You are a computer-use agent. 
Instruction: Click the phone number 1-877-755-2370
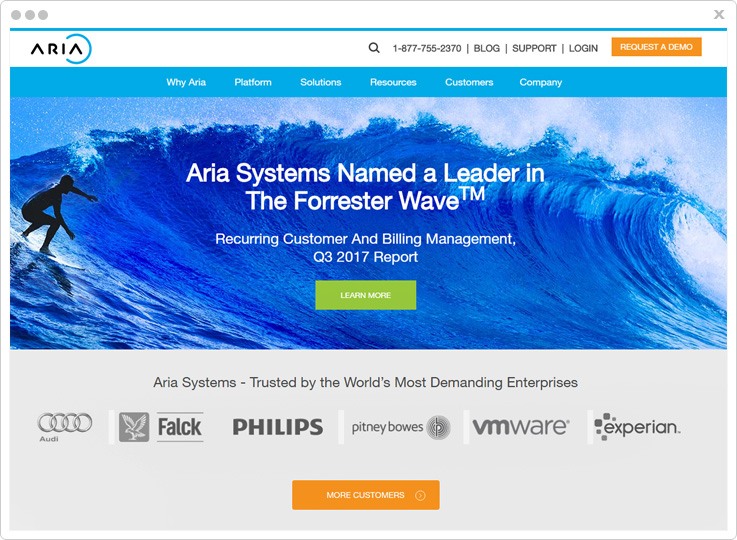click(x=427, y=48)
